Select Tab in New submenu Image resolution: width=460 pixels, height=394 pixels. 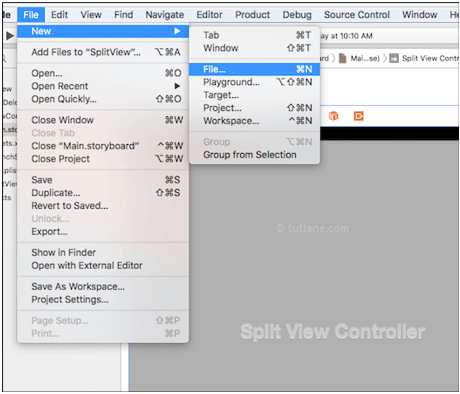tap(255, 35)
